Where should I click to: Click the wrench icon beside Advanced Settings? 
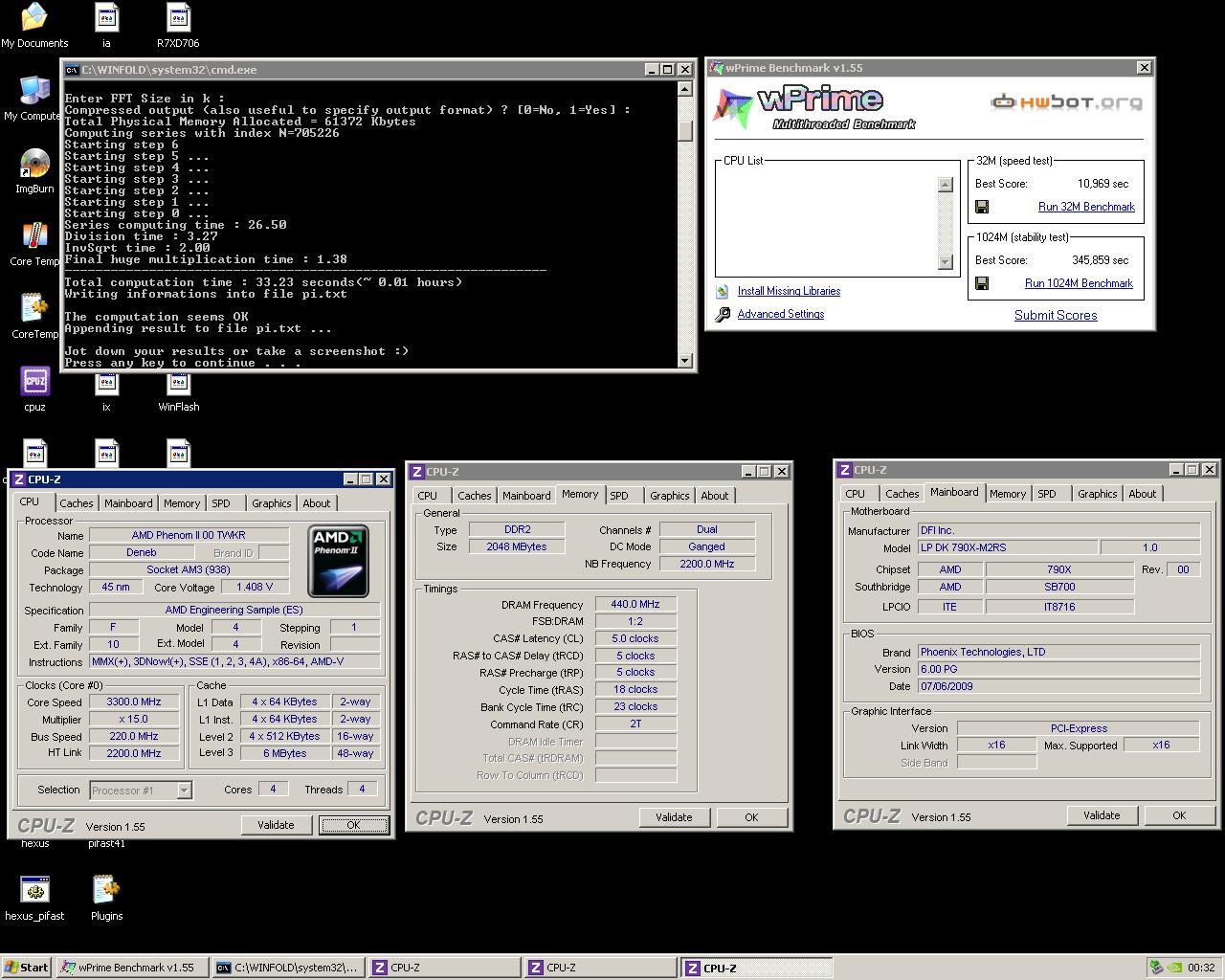pyautogui.click(x=723, y=314)
